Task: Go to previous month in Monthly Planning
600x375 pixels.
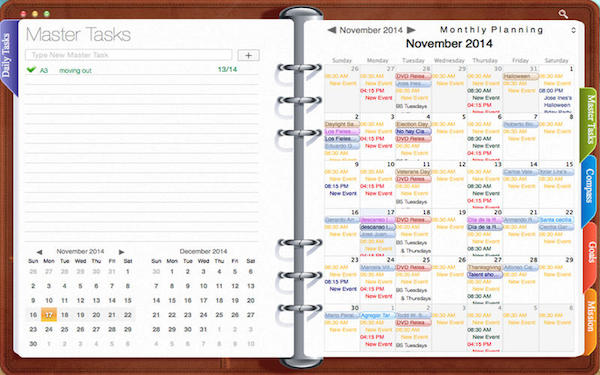Action: tap(332, 30)
